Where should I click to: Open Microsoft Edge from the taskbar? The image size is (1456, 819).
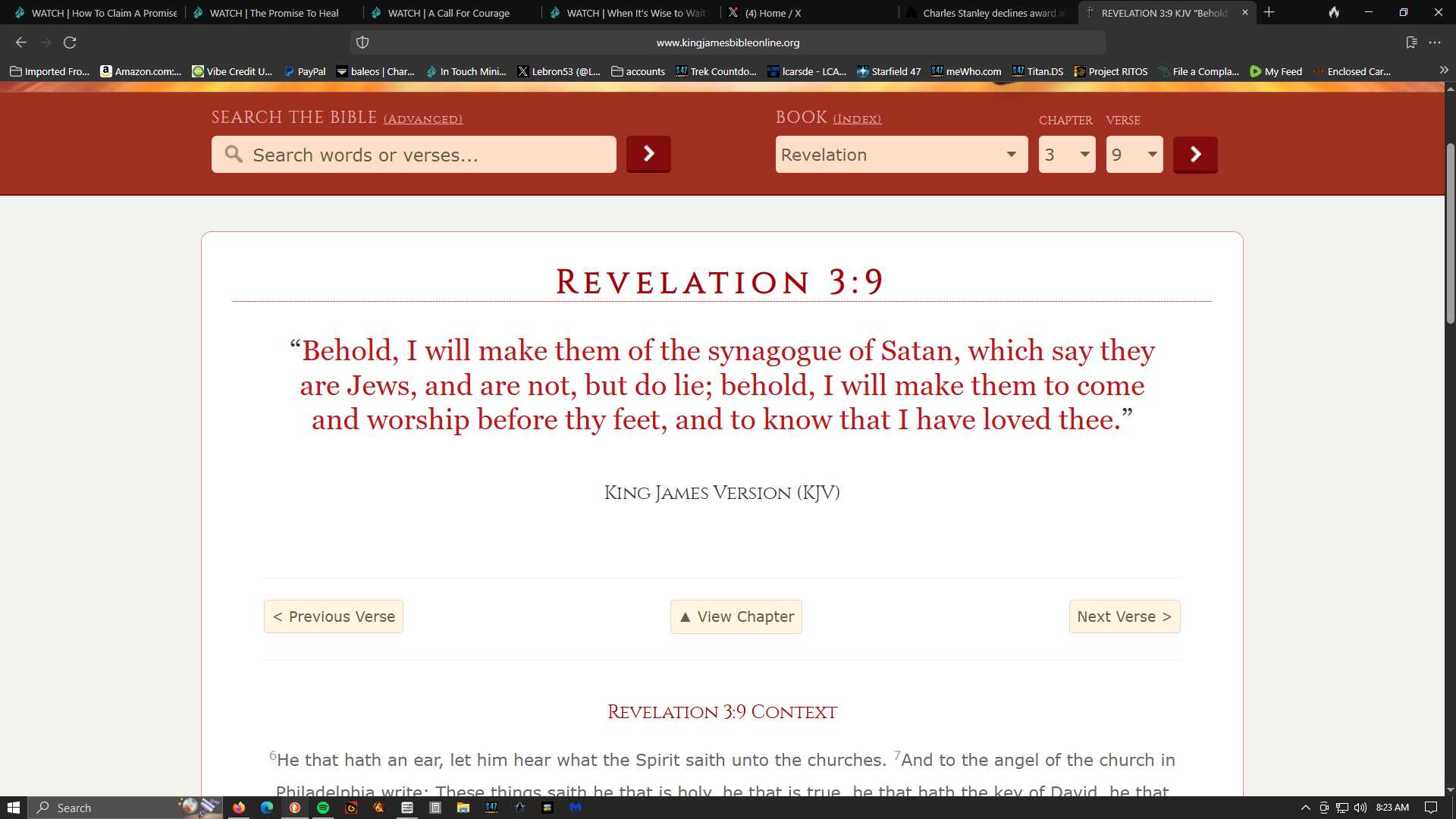click(267, 808)
